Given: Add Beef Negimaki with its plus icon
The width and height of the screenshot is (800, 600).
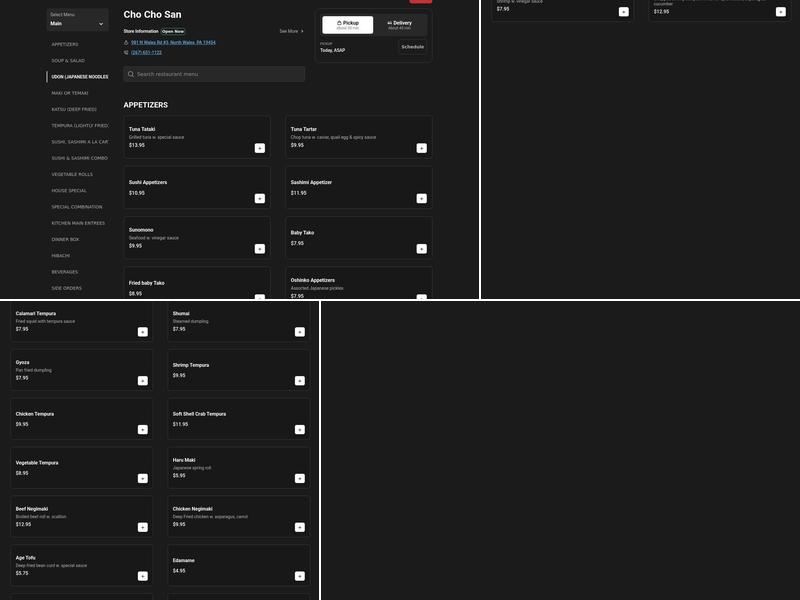Looking at the screenshot, I should [142, 528].
